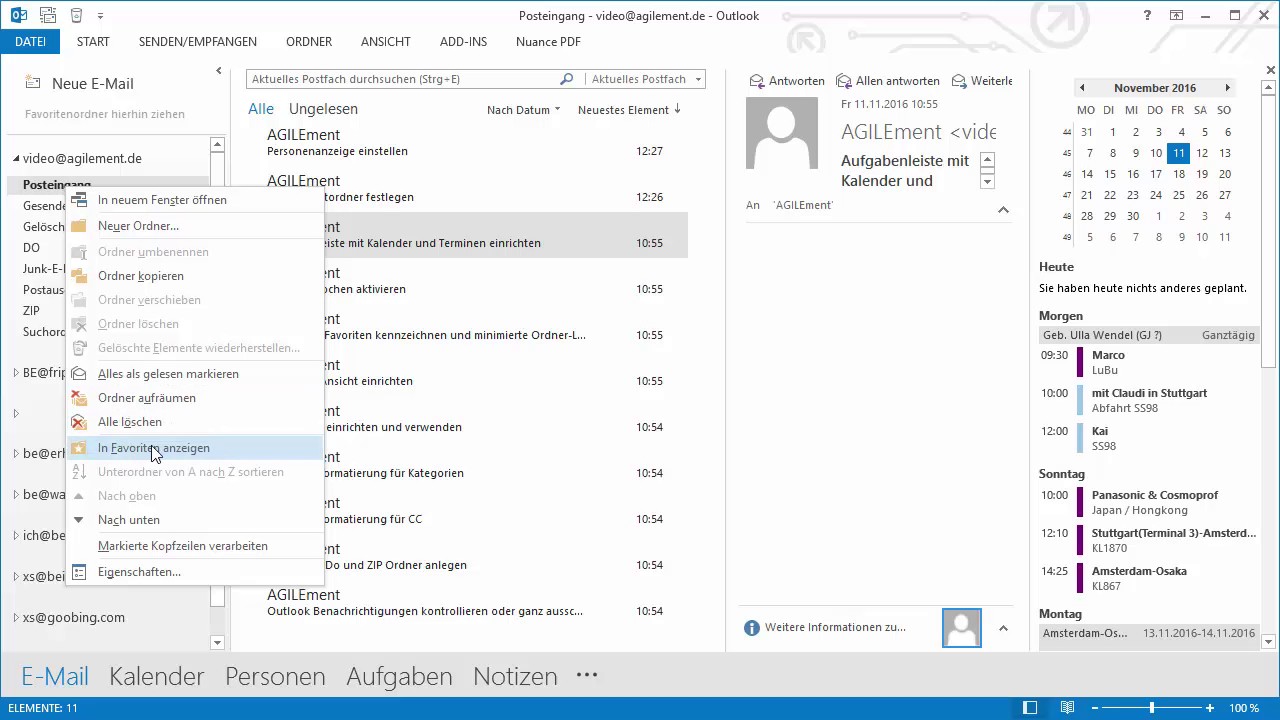Switch to the SENDEN/EMPFANGEN tab
The image size is (1280, 720).
198,42
